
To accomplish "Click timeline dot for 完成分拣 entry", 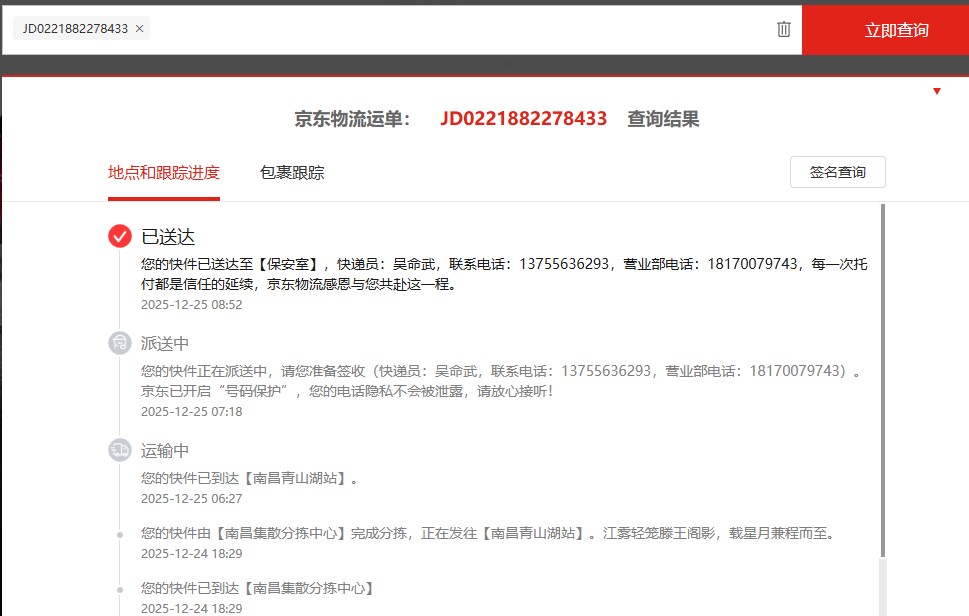I will point(120,534).
